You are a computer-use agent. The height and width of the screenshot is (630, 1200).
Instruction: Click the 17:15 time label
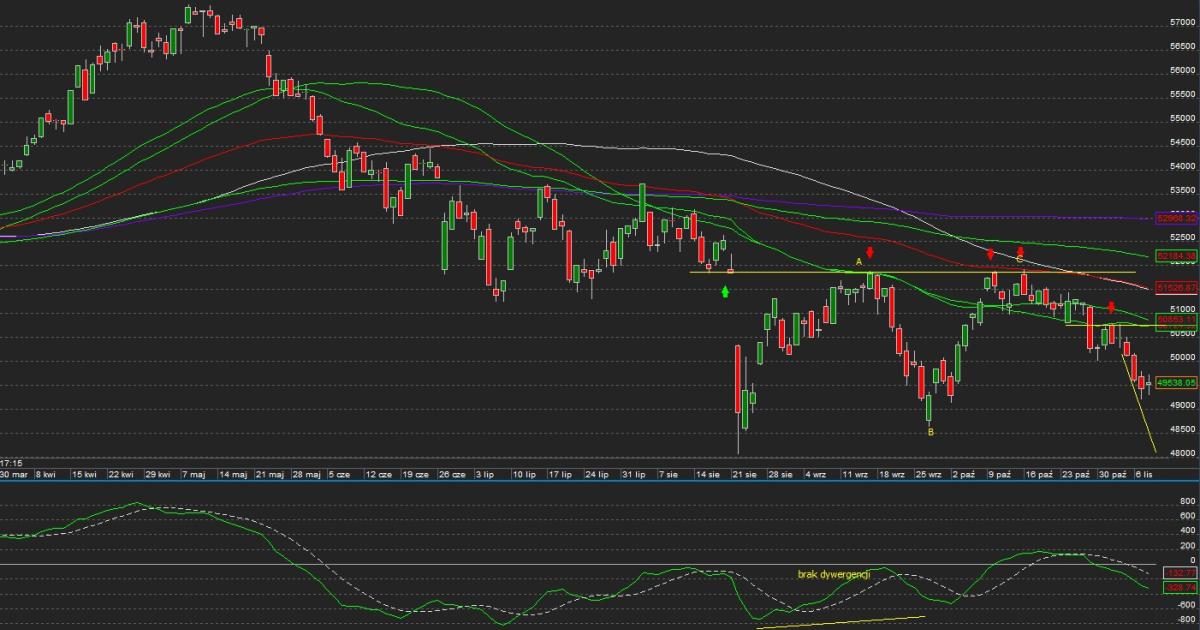point(12,463)
